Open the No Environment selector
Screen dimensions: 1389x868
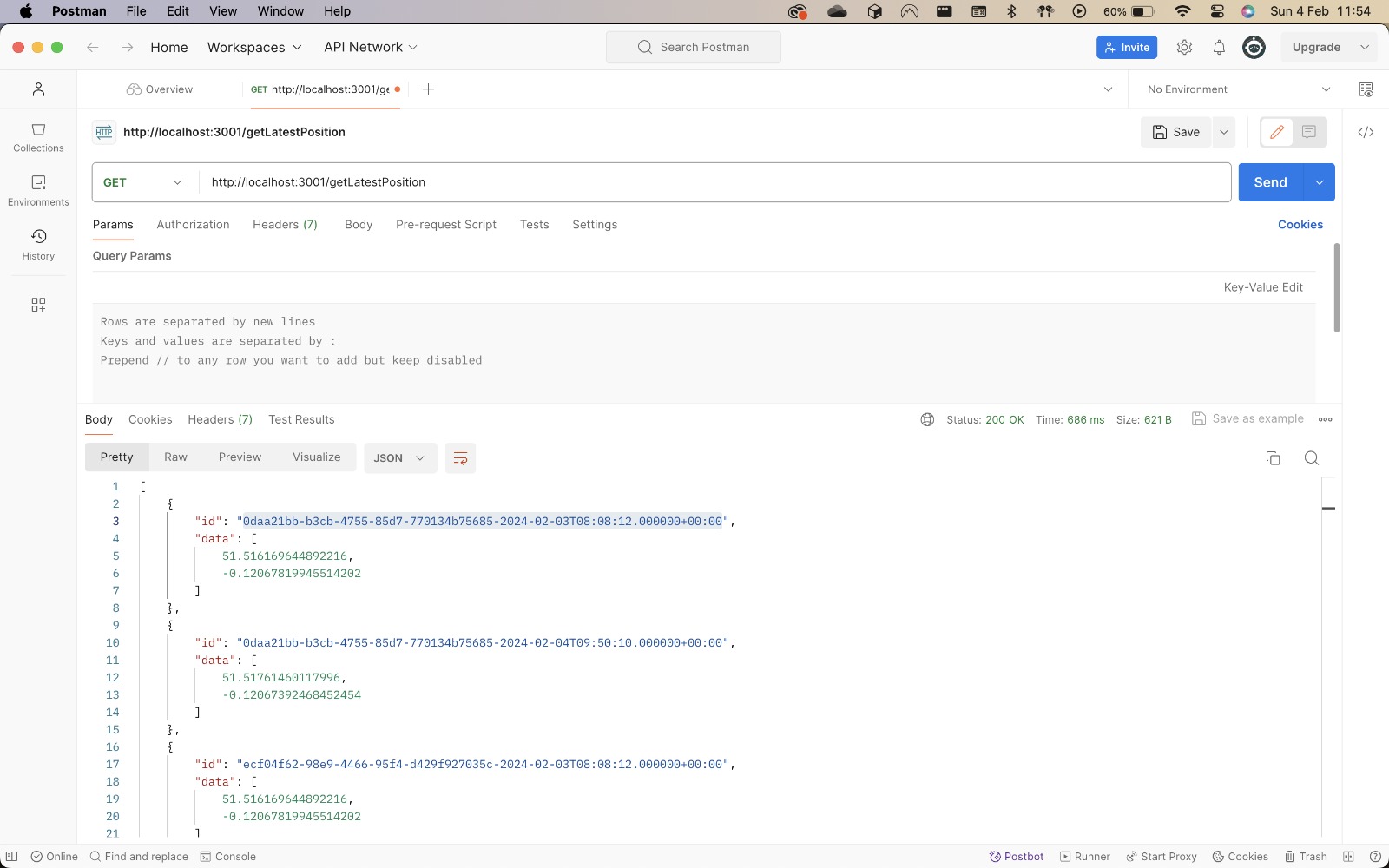tap(1239, 89)
